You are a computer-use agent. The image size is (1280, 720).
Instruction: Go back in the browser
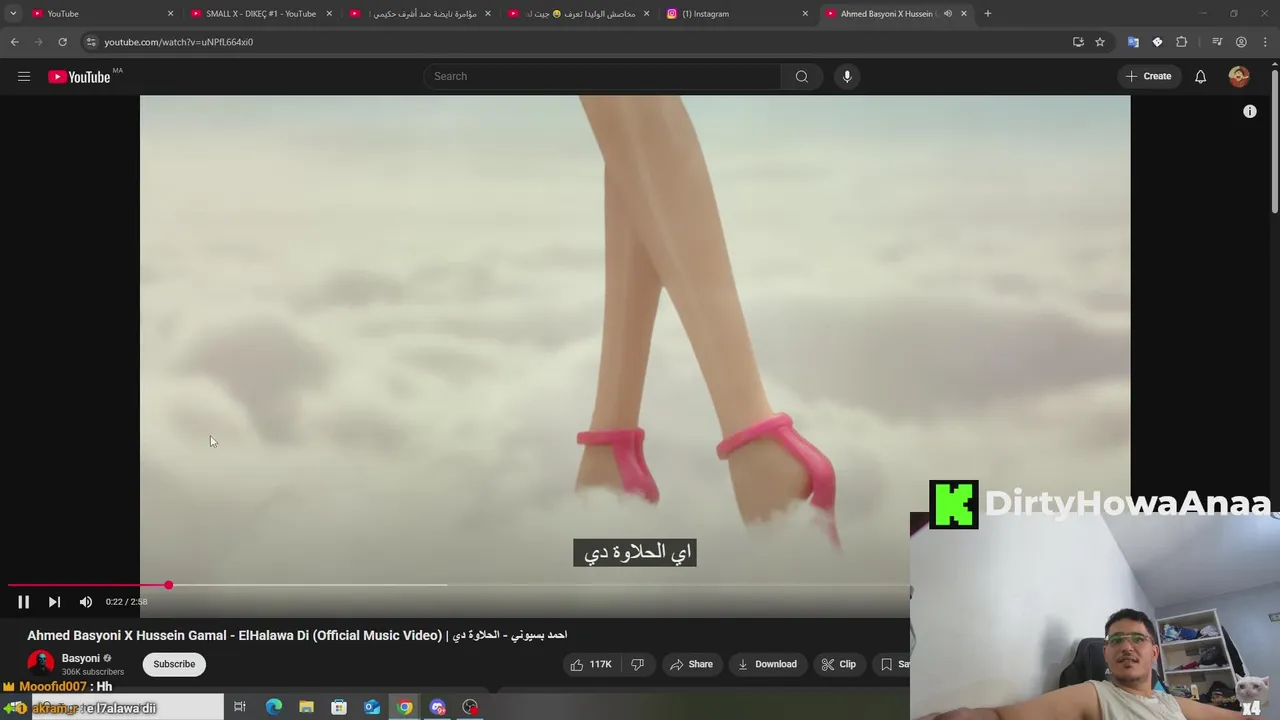pyautogui.click(x=14, y=42)
